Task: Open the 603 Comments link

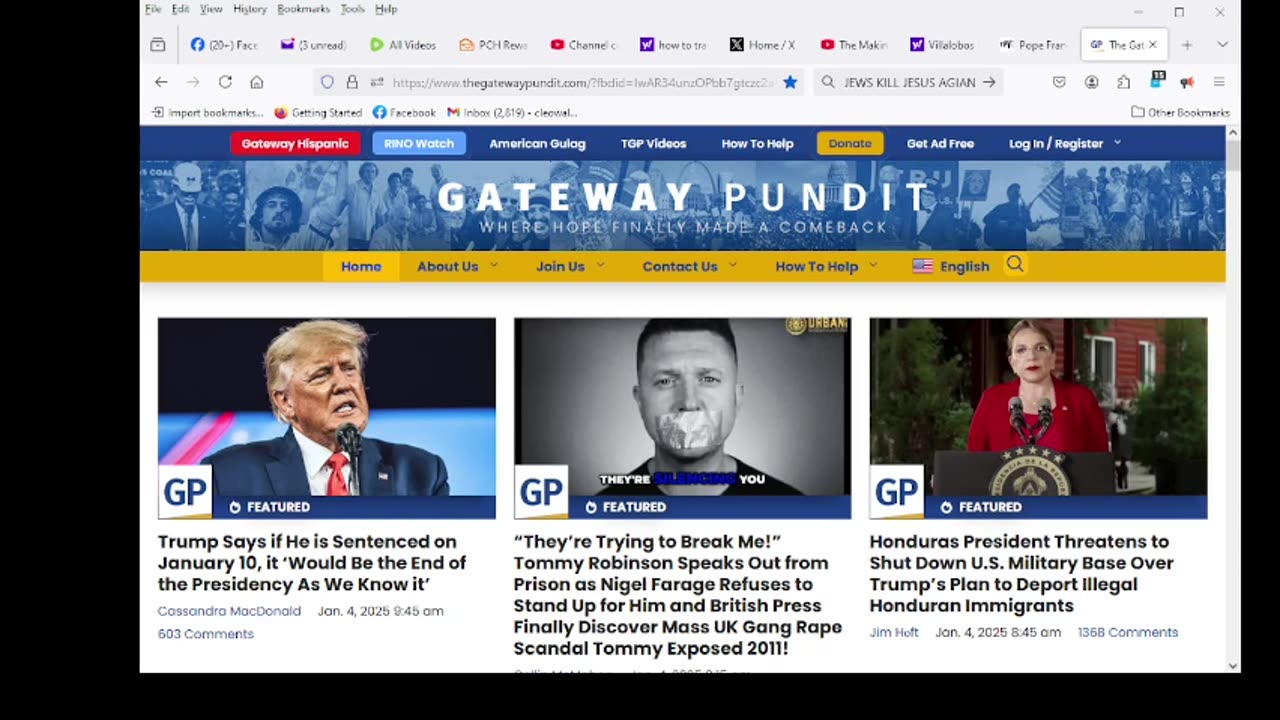Action: click(x=206, y=634)
